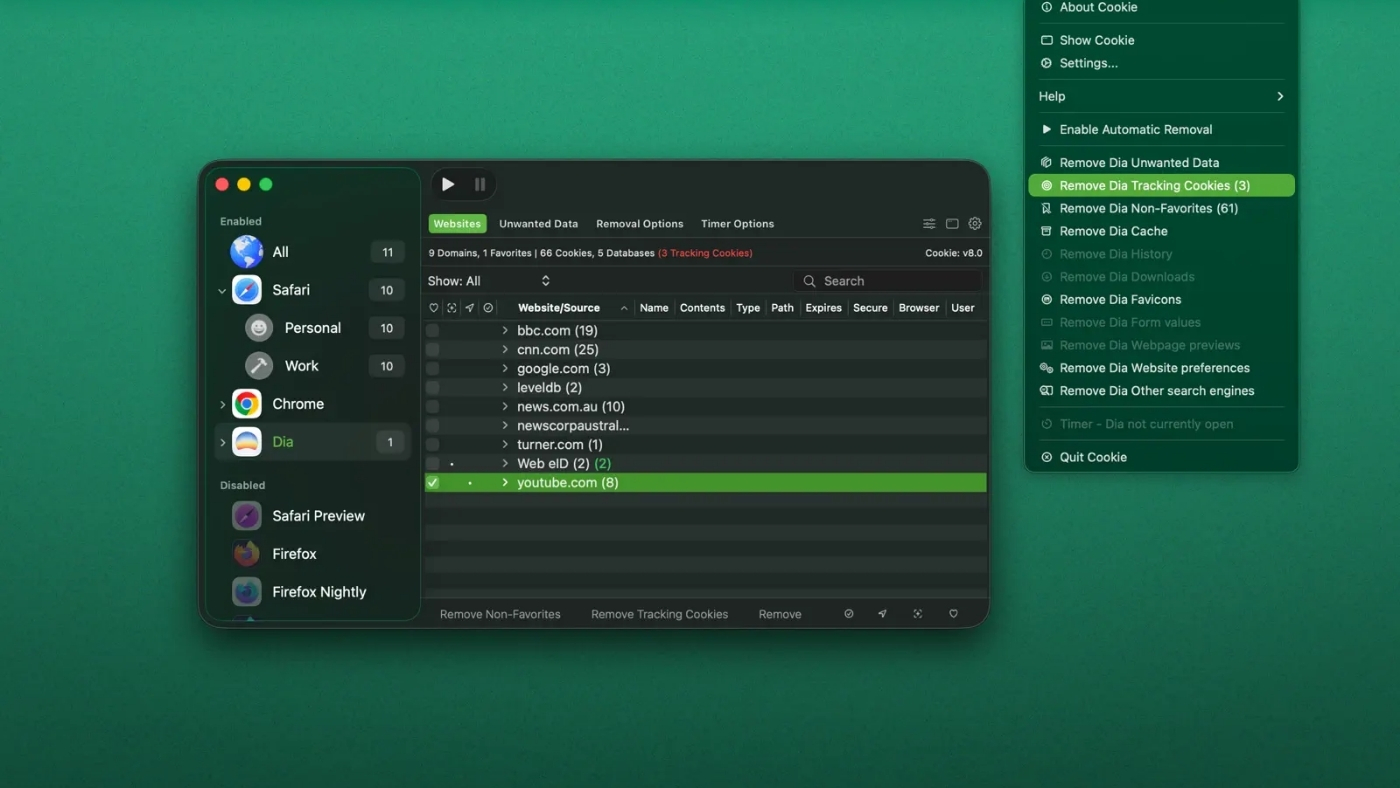Open settings with the gear icon

tap(975, 224)
